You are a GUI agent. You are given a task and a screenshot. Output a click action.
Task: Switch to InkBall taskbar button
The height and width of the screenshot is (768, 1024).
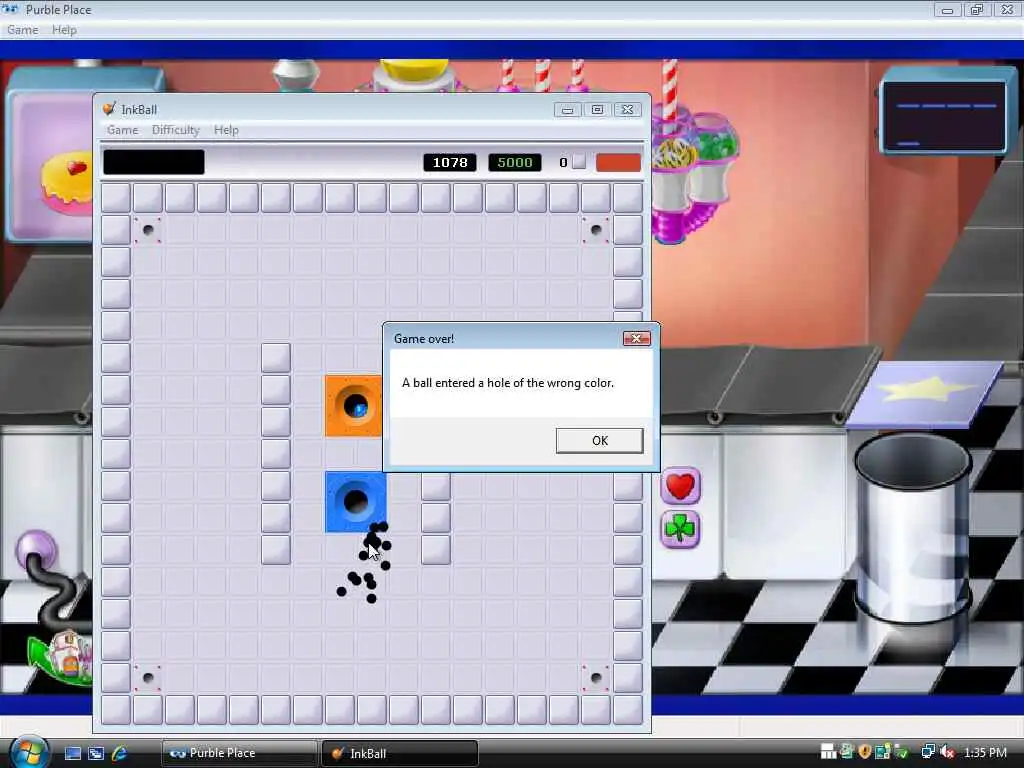400,753
